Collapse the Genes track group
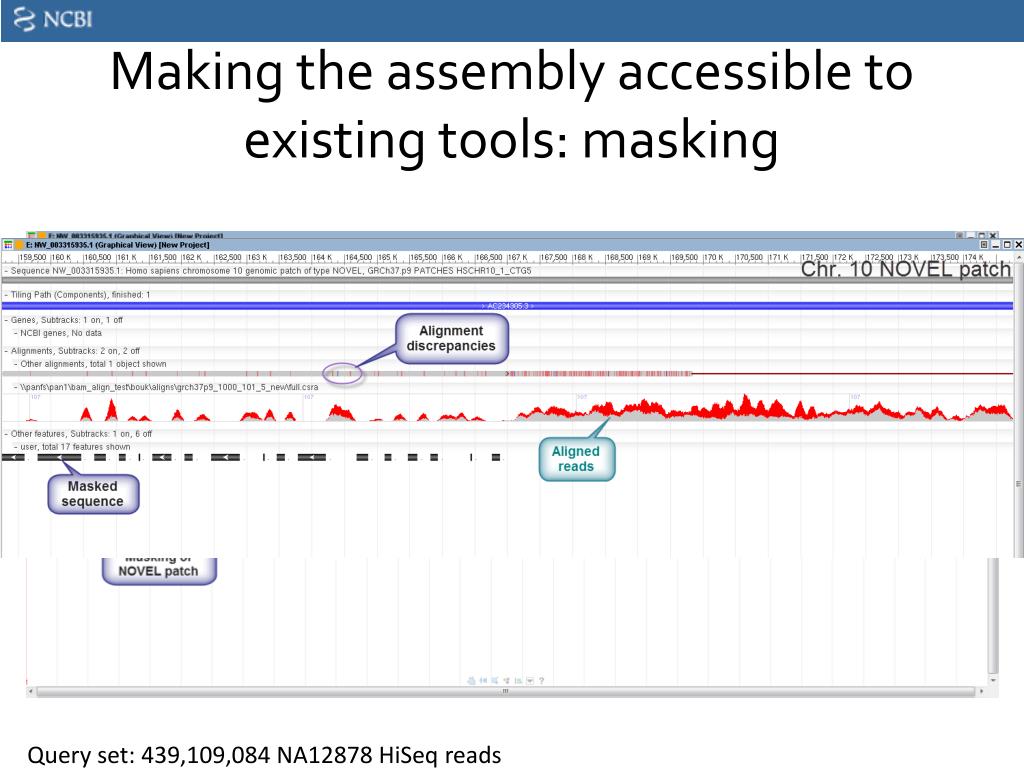This screenshot has width=1024, height=768. point(6,320)
